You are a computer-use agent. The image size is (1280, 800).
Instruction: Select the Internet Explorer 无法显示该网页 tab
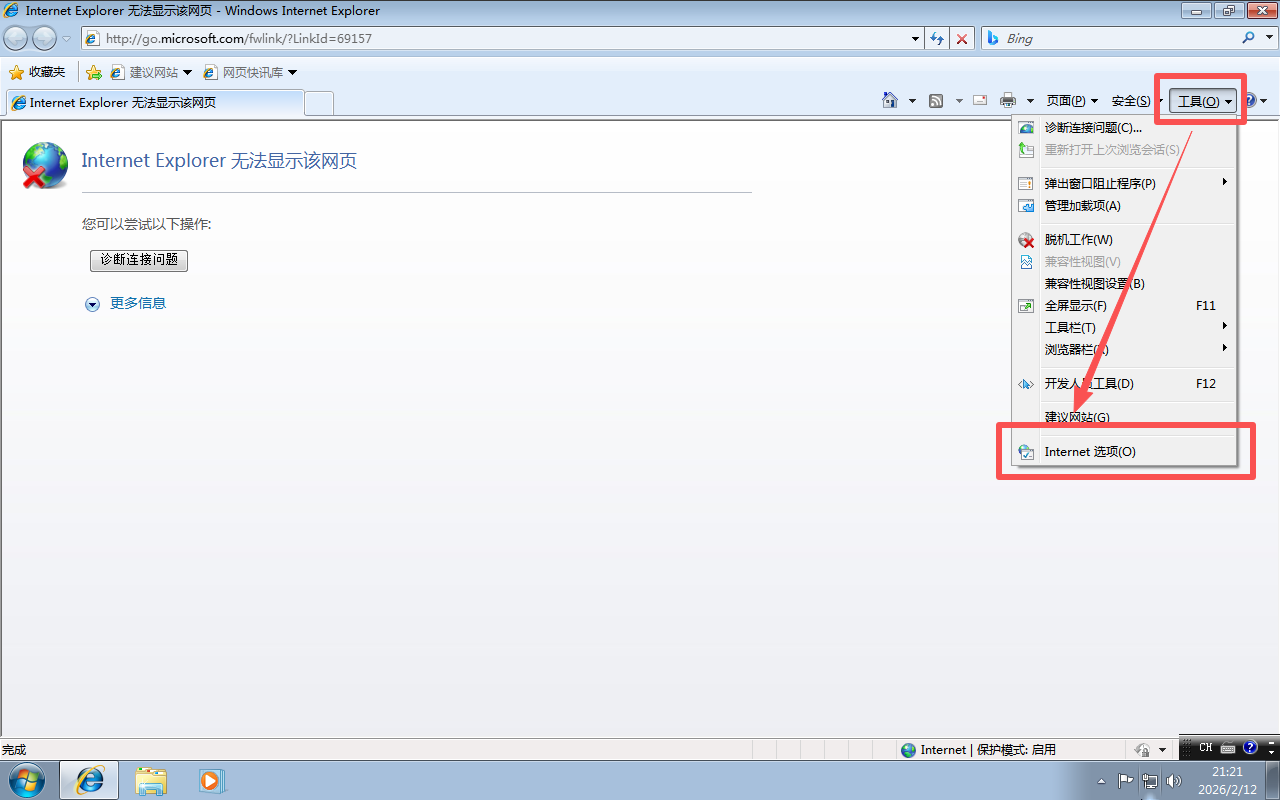coord(155,102)
